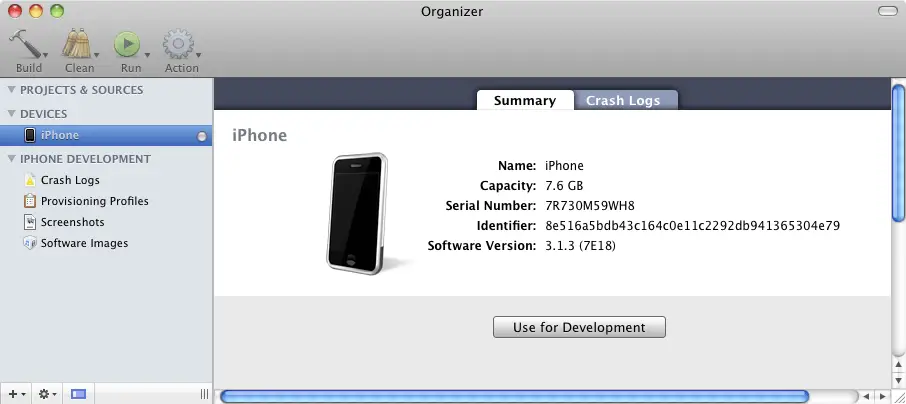Click the serial number 7R730M59WH8
Image resolution: width=906 pixels, height=404 pixels.
click(x=590, y=206)
